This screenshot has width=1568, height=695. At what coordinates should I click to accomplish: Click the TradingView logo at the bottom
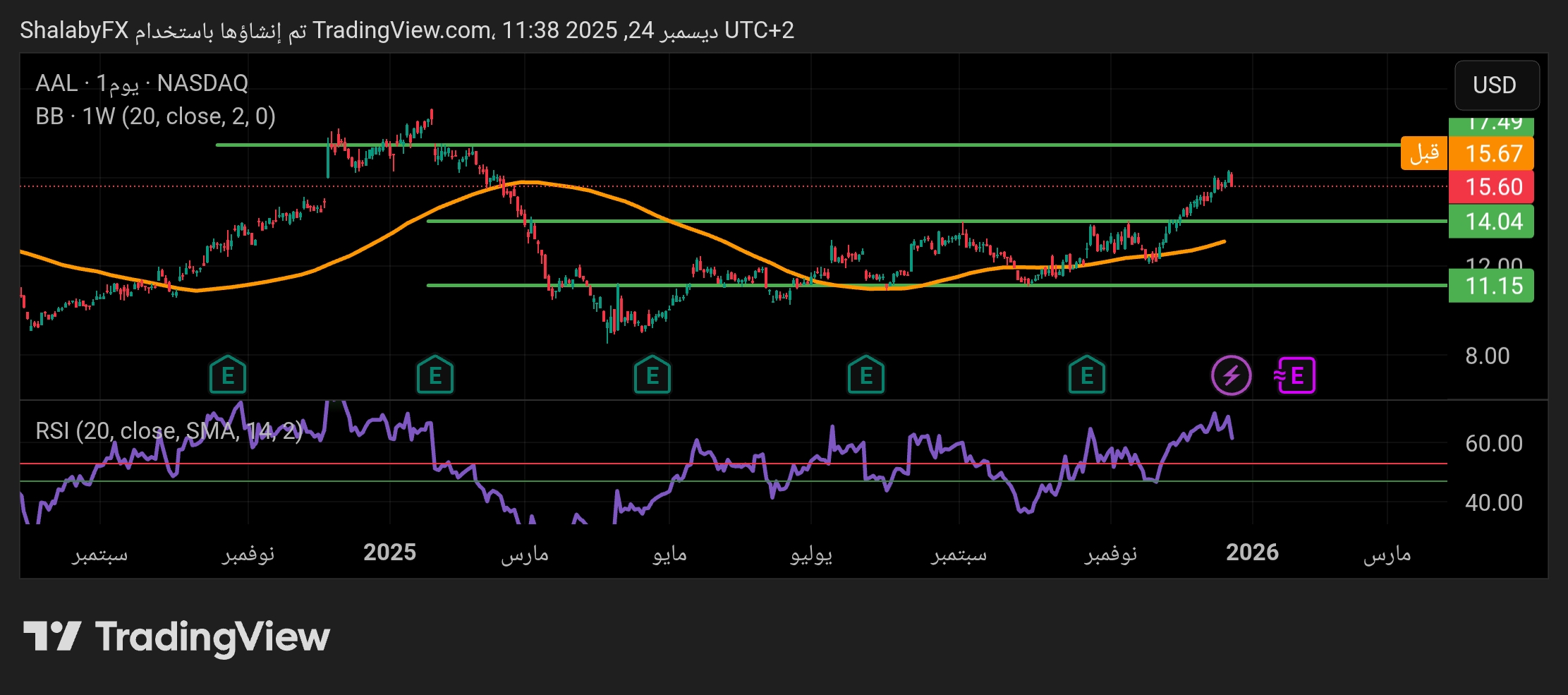pyautogui.click(x=176, y=637)
